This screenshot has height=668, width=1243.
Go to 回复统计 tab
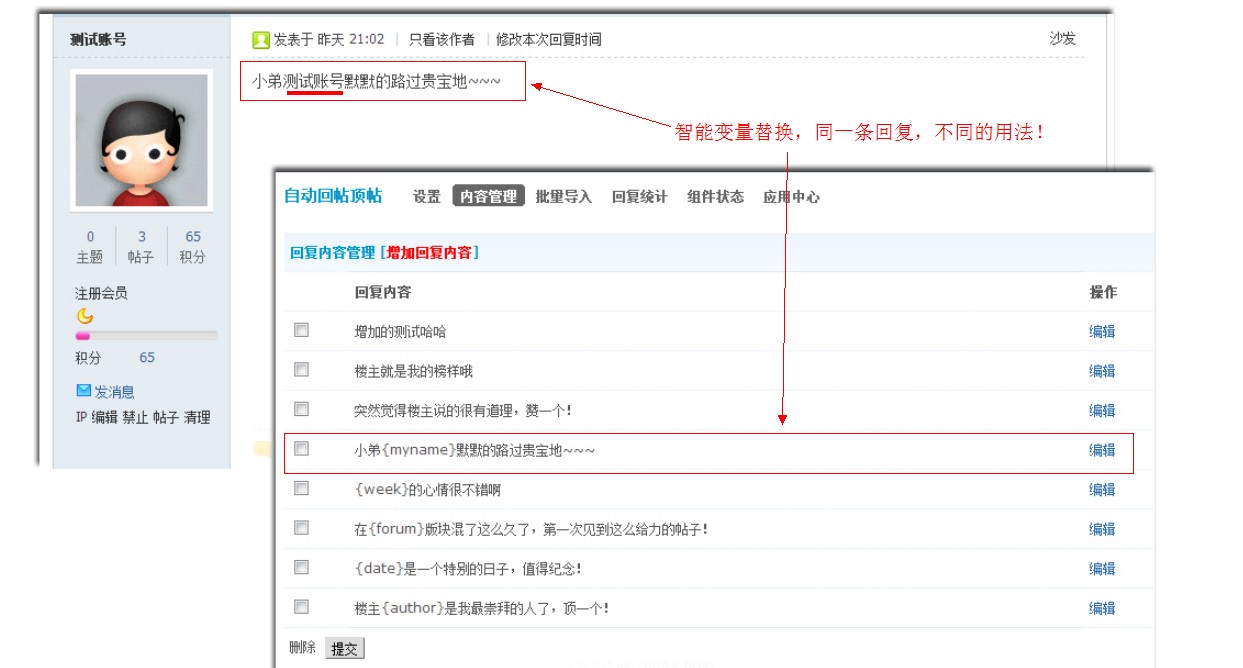(x=640, y=197)
